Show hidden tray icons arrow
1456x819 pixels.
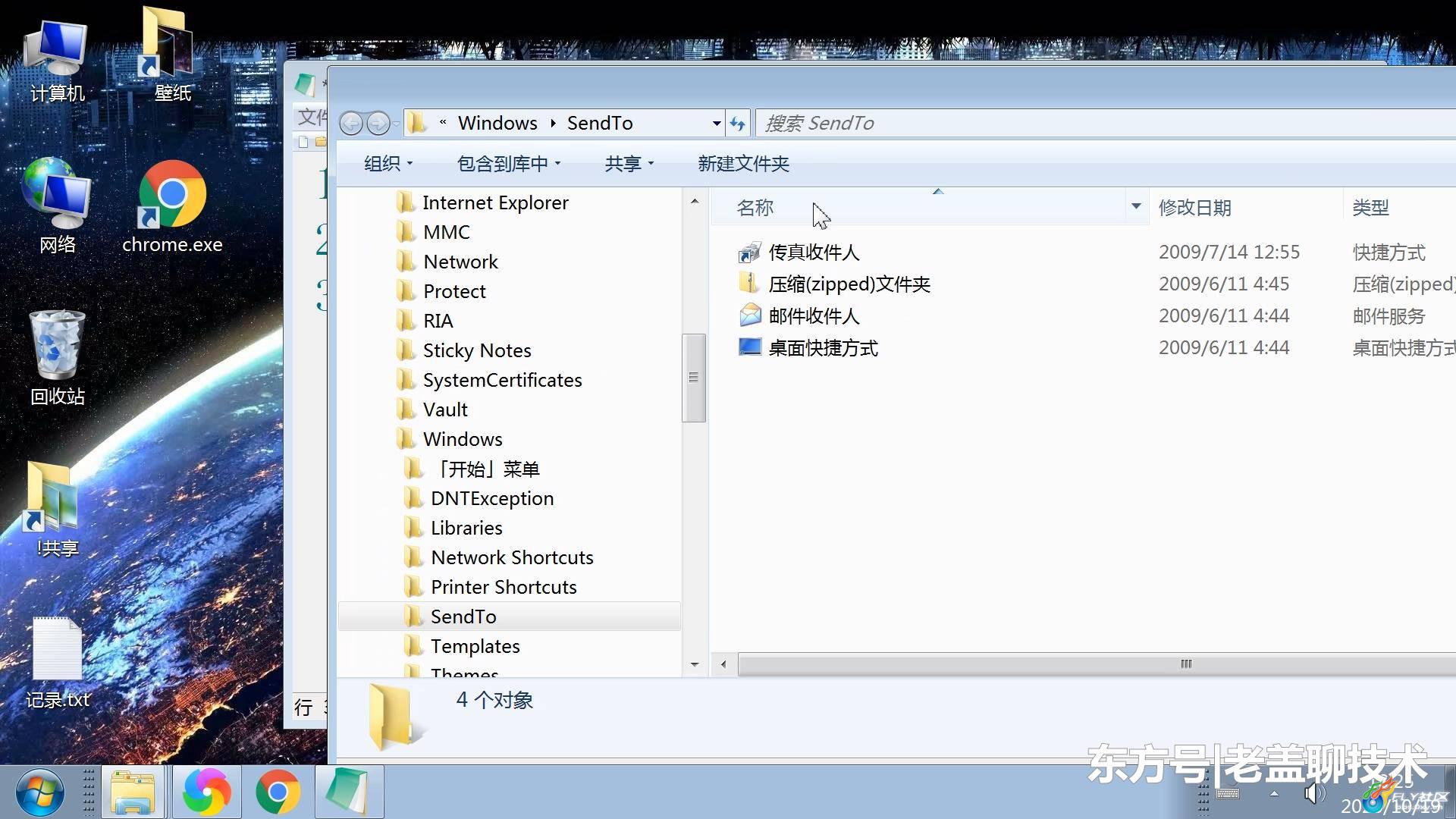tap(1275, 794)
